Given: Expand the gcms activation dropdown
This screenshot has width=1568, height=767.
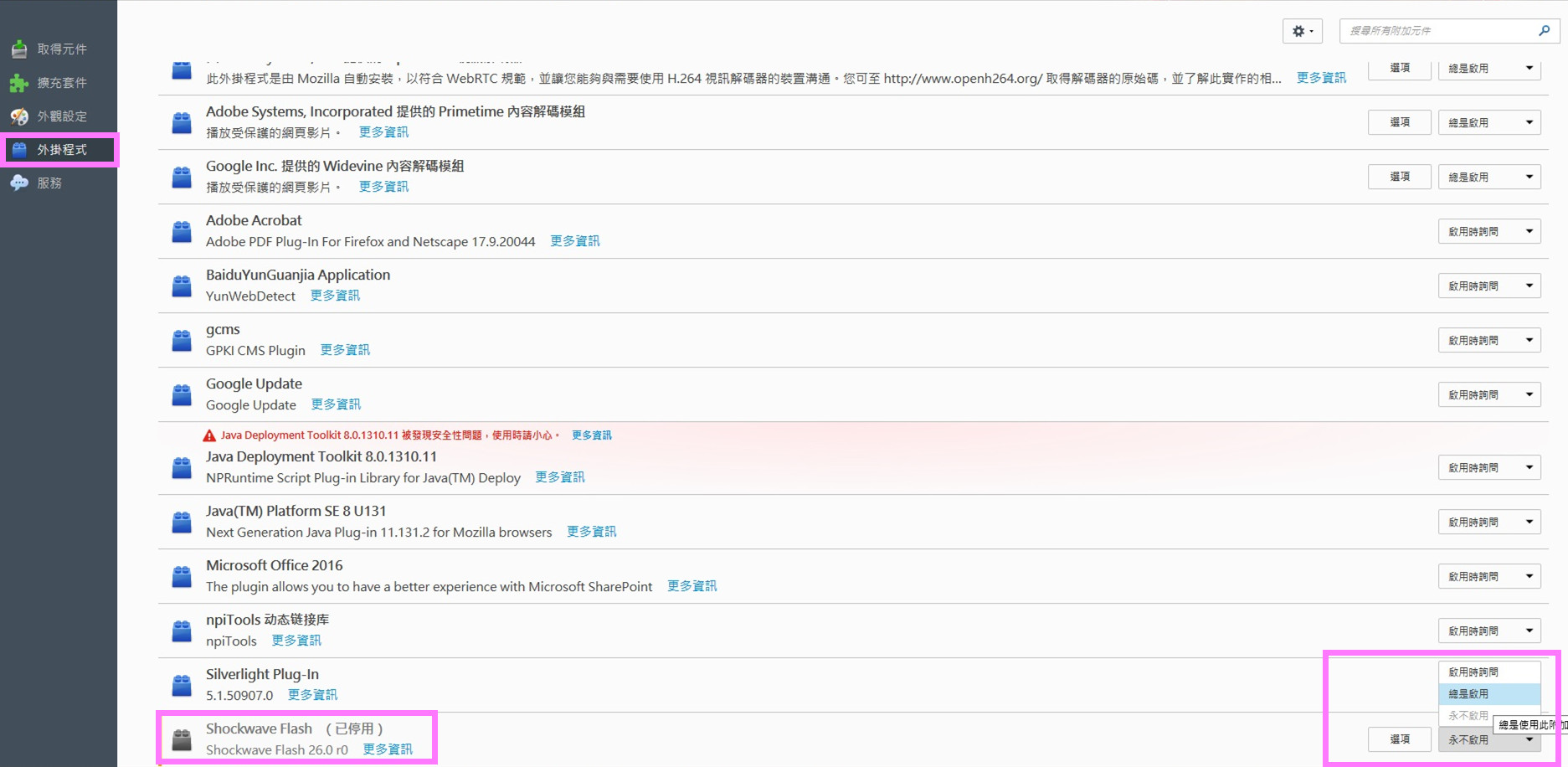Looking at the screenshot, I should 1489,340.
